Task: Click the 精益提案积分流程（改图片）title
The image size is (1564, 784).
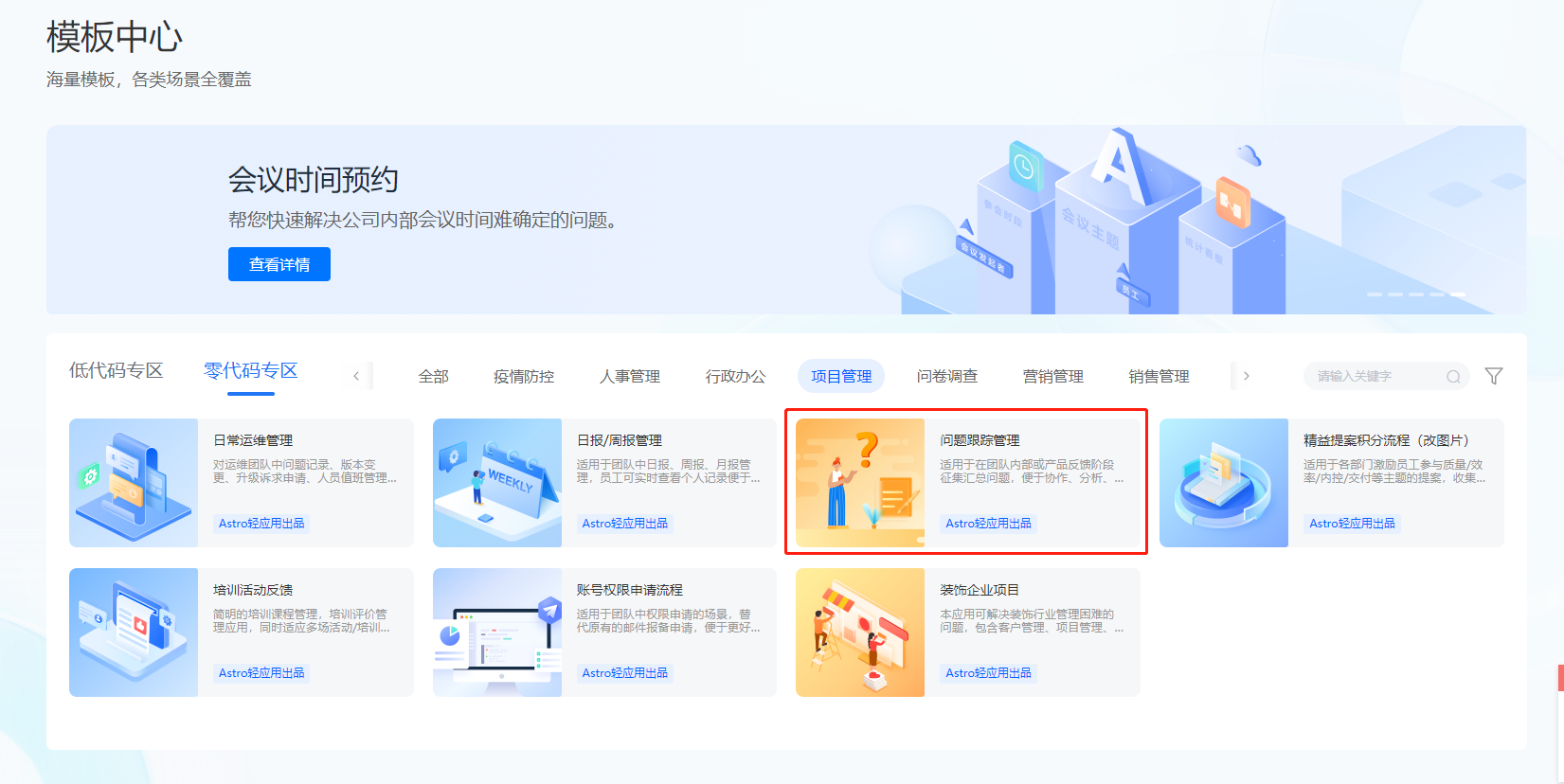Action: tap(1387, 440)
